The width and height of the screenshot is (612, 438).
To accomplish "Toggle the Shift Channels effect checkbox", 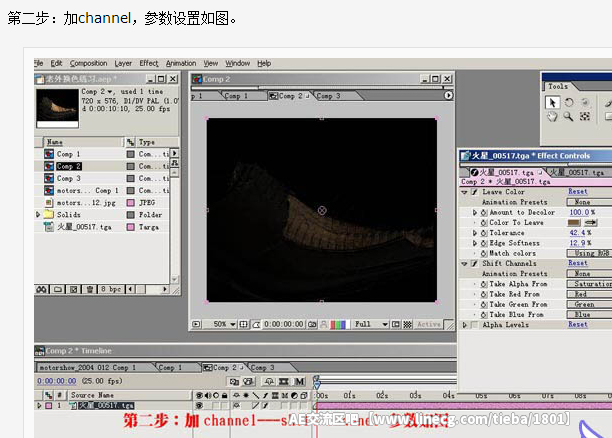I will pos(474,264).
